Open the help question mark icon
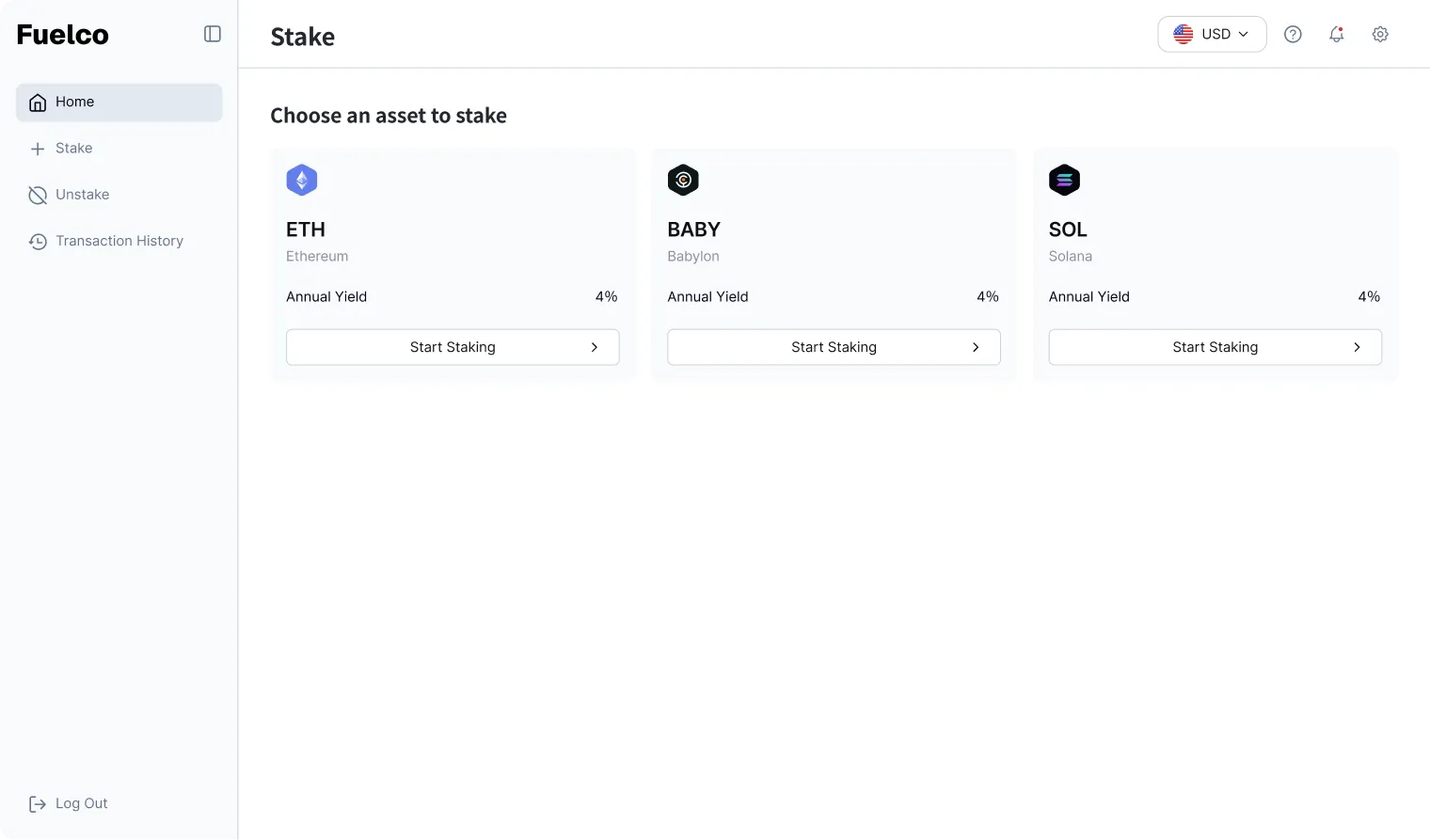Screen dimensions: 1430x840 1293,34
